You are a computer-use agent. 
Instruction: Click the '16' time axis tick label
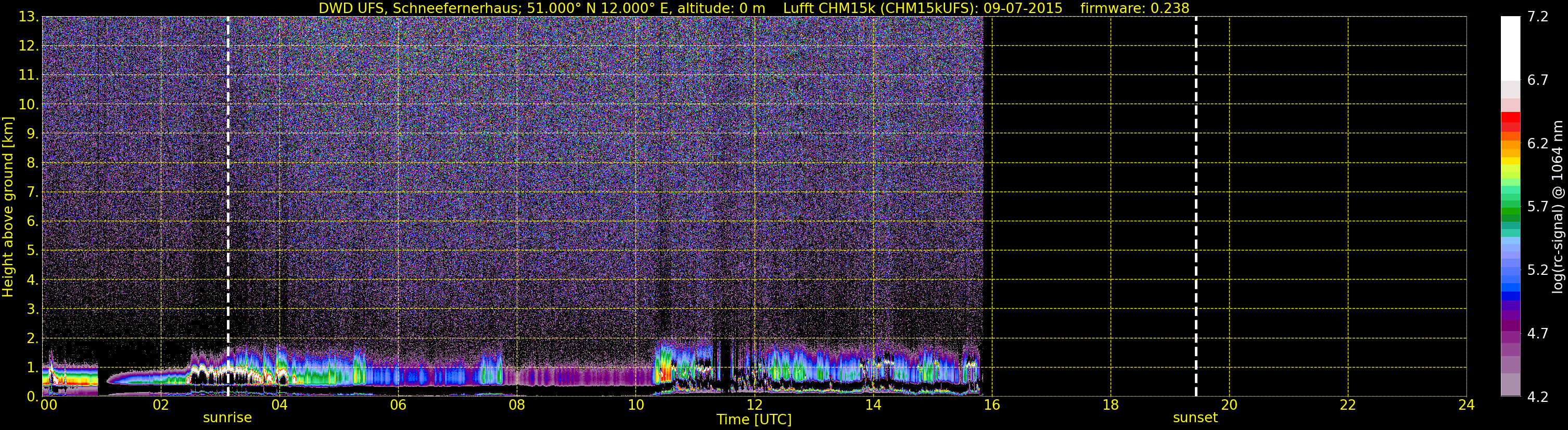click(991, 405)
